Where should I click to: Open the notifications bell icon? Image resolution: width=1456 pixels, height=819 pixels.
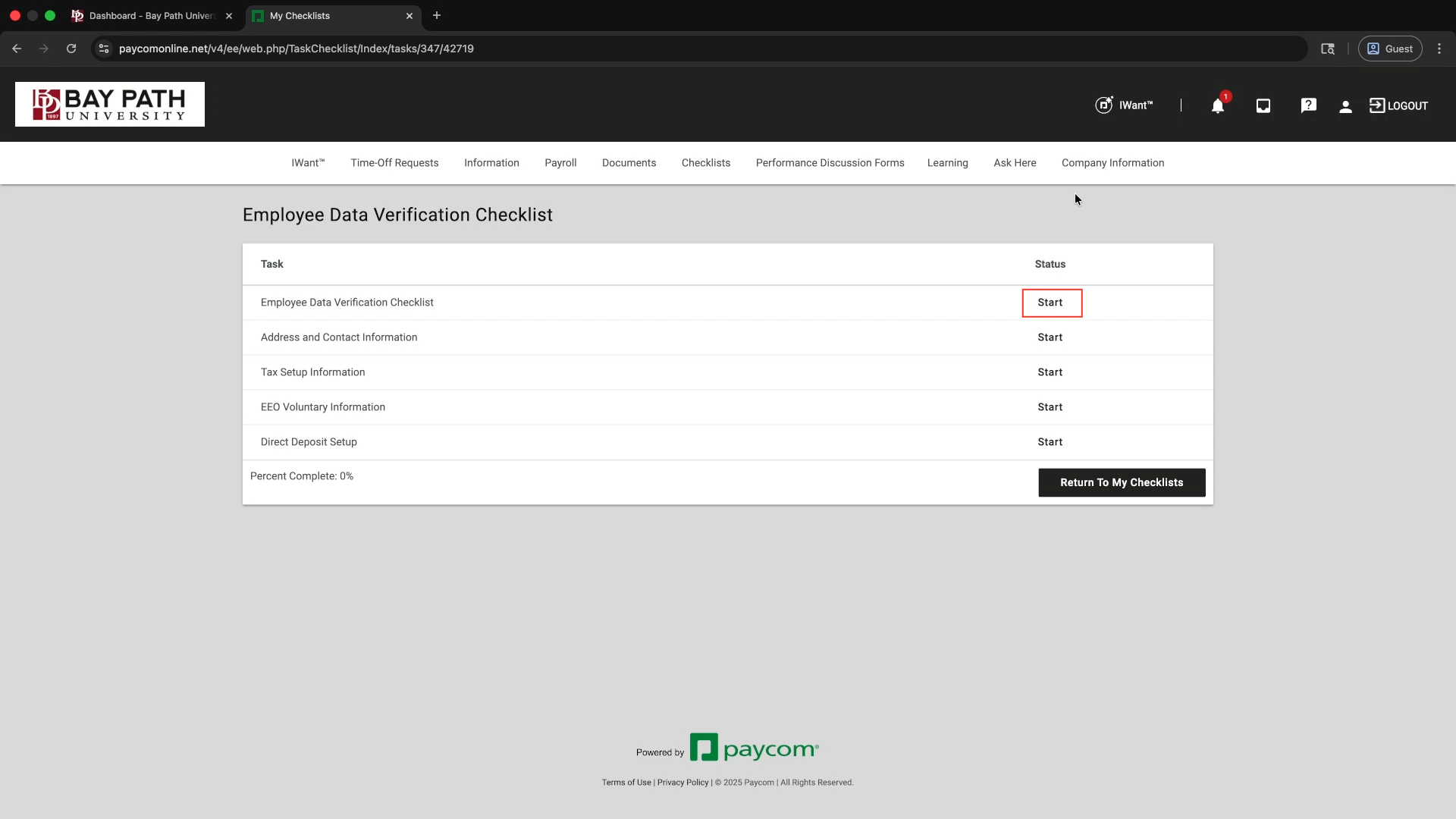1217,106
